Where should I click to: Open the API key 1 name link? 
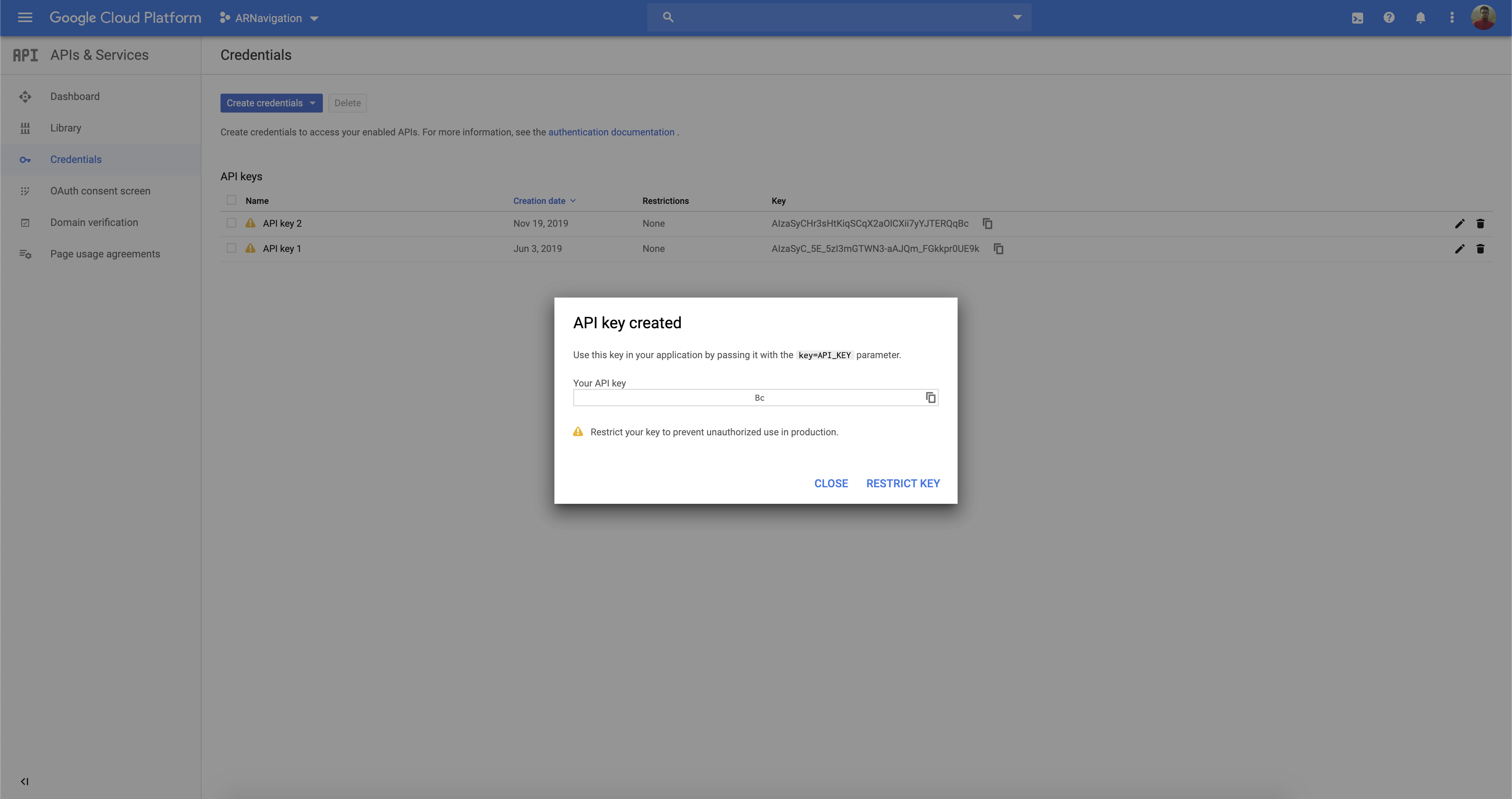282,249
